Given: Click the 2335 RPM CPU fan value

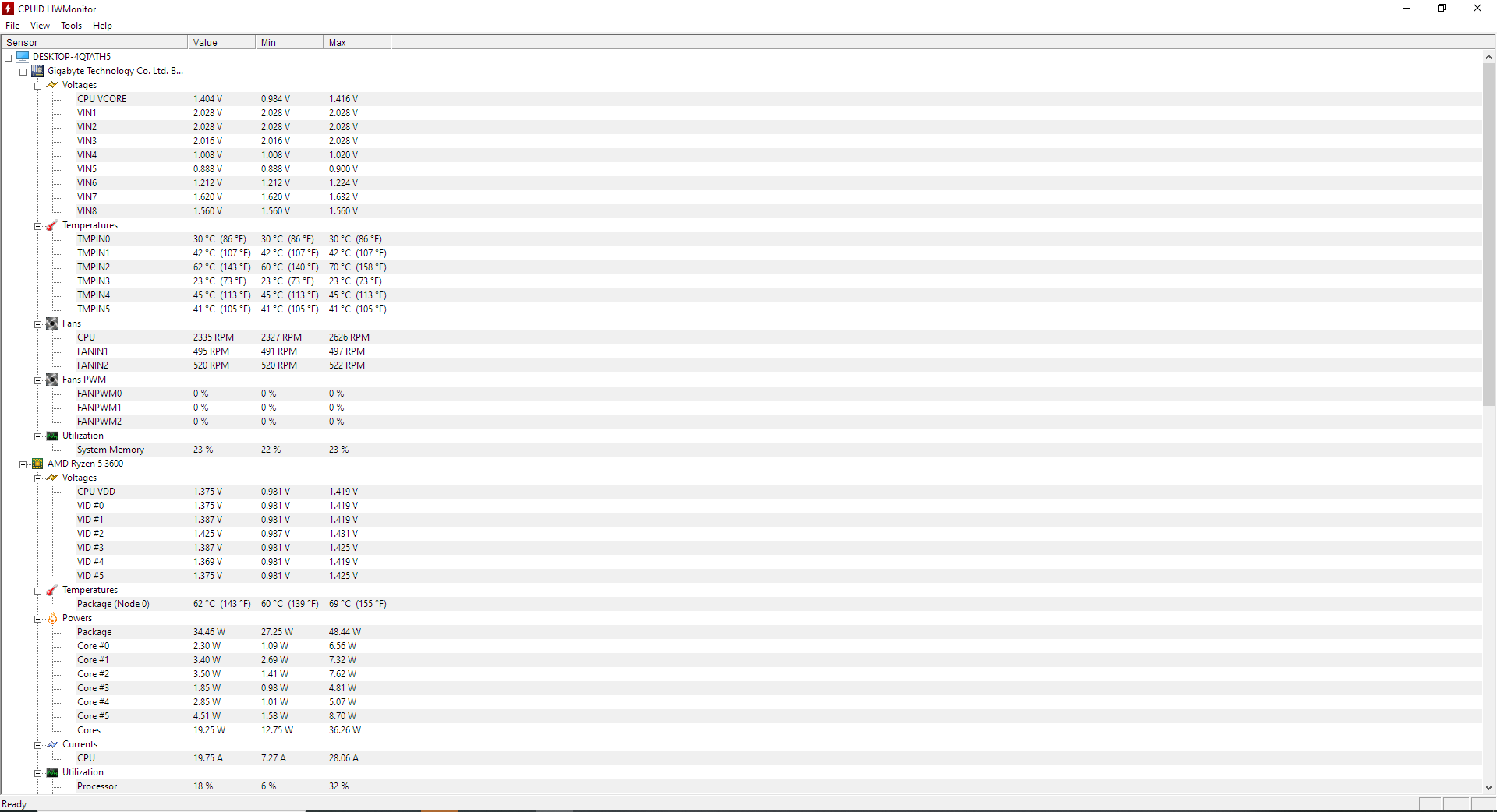Looking at the screenshot, I should point(214,337).
